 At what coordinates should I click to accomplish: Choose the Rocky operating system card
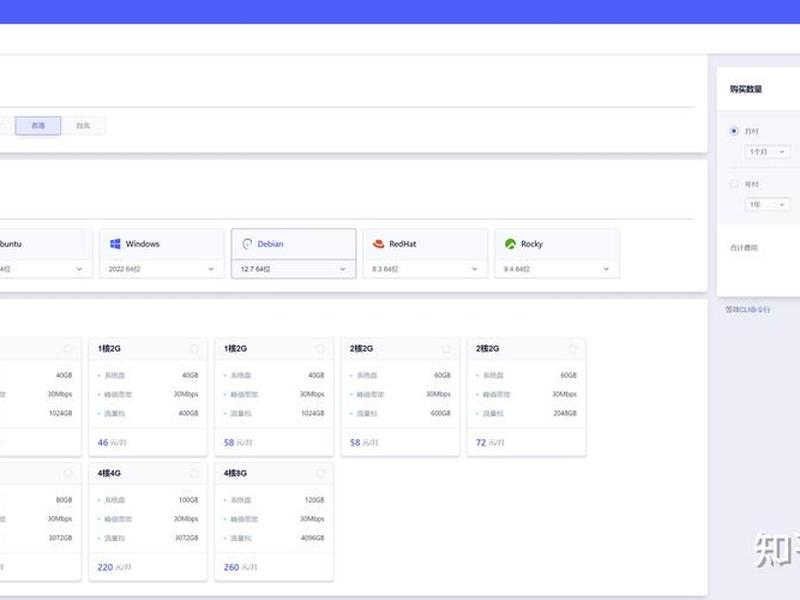(557, 254)
